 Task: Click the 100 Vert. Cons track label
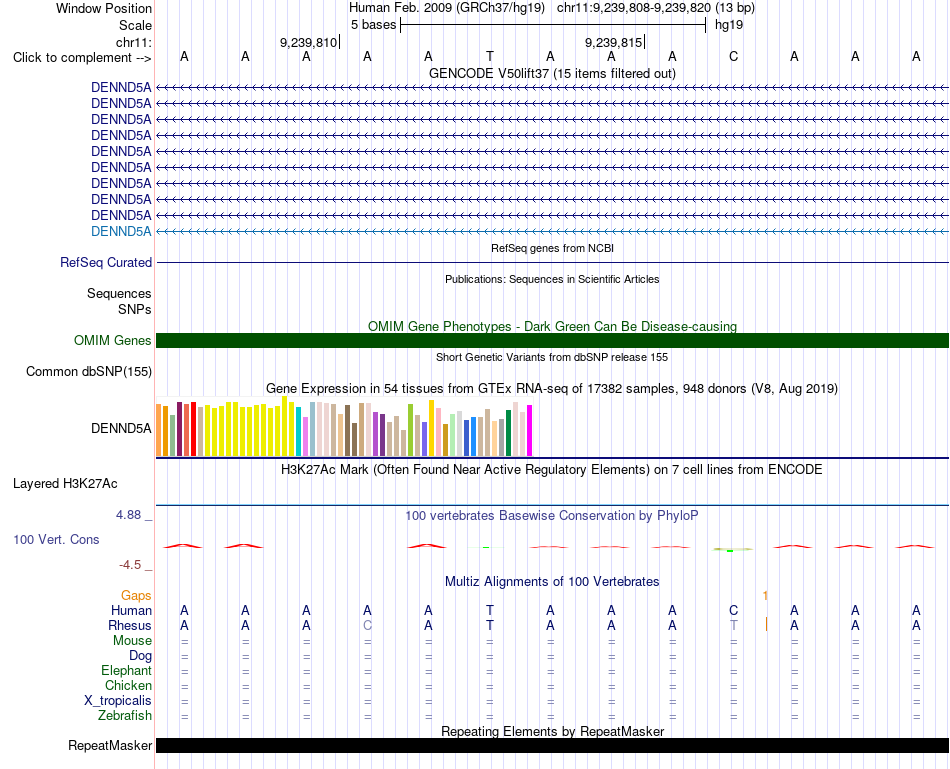56,539
